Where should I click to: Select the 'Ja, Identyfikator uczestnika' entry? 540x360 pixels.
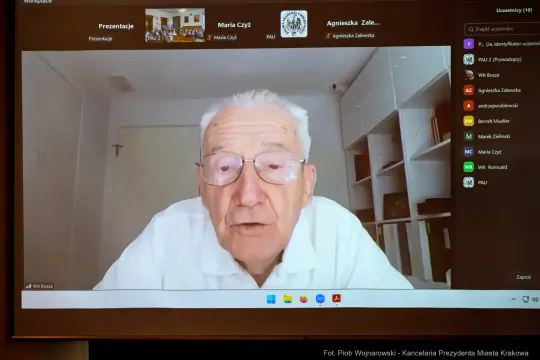[x=509, y=44]
